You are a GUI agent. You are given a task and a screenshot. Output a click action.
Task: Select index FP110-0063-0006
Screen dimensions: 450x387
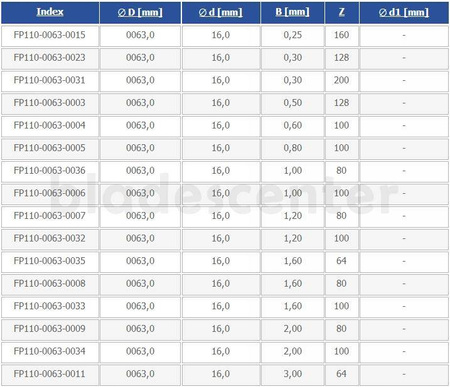point(49,193)
